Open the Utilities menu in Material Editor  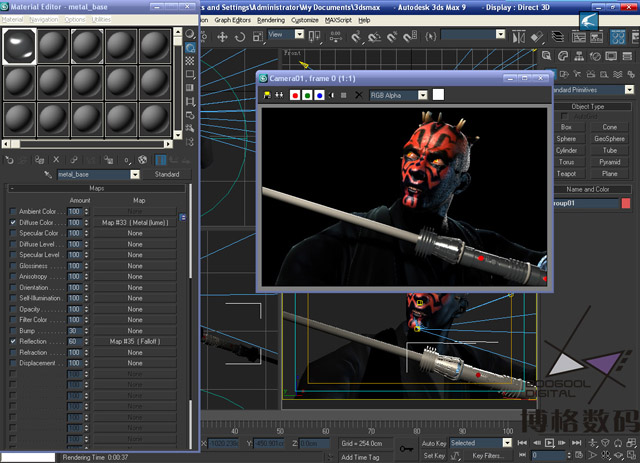click(101, 19)
